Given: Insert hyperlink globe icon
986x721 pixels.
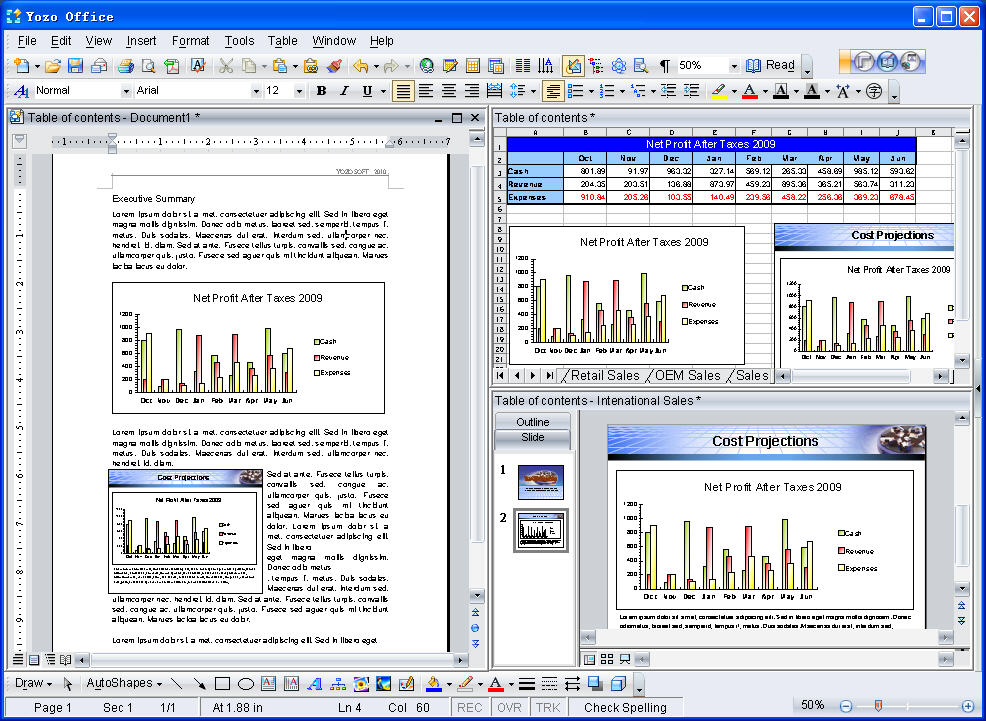Looking at the screenshot, I should [427, 65].
